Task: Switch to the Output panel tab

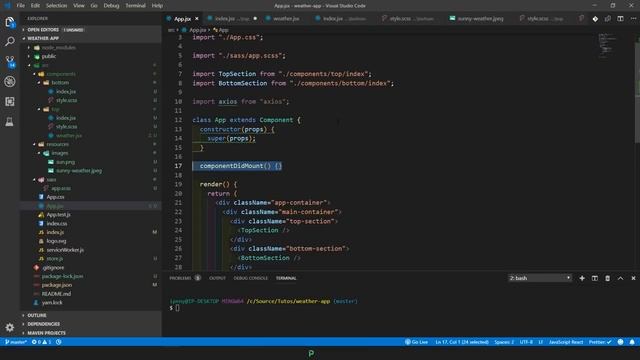Action: tap(217, 278)
